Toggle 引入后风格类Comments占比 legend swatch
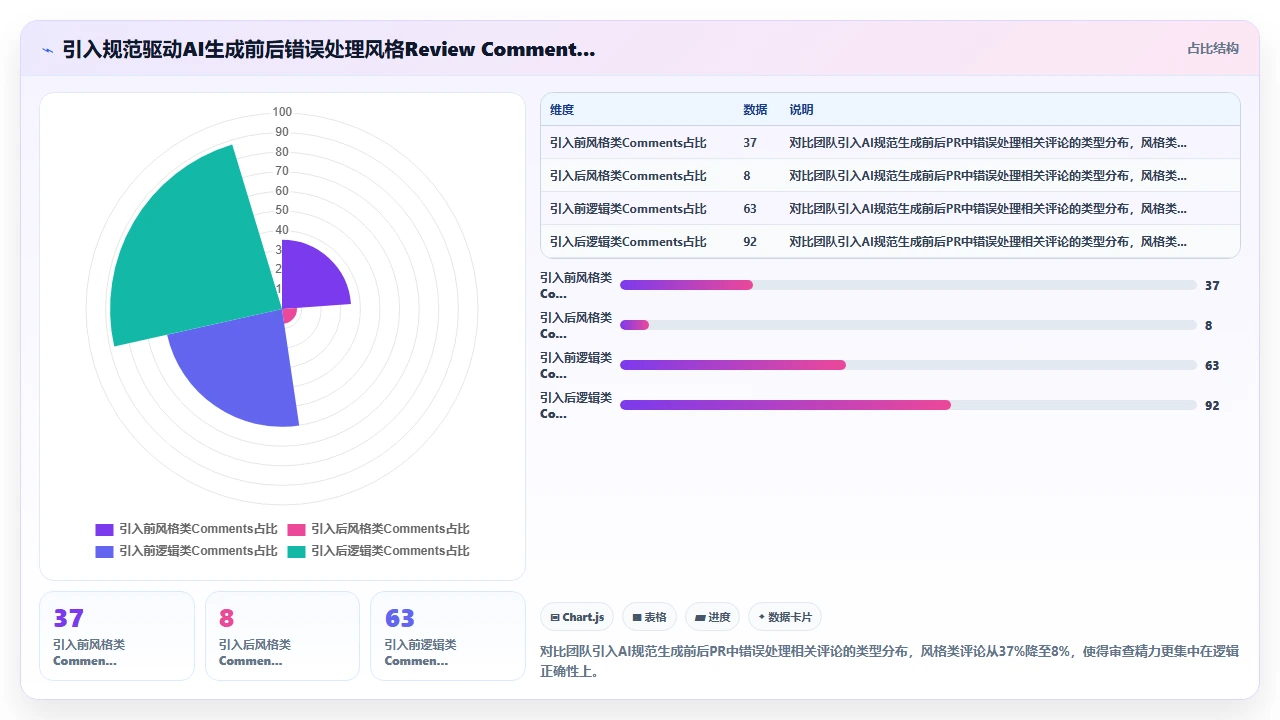The height and width of the screenshot is (720, 1280). (297, 529)
